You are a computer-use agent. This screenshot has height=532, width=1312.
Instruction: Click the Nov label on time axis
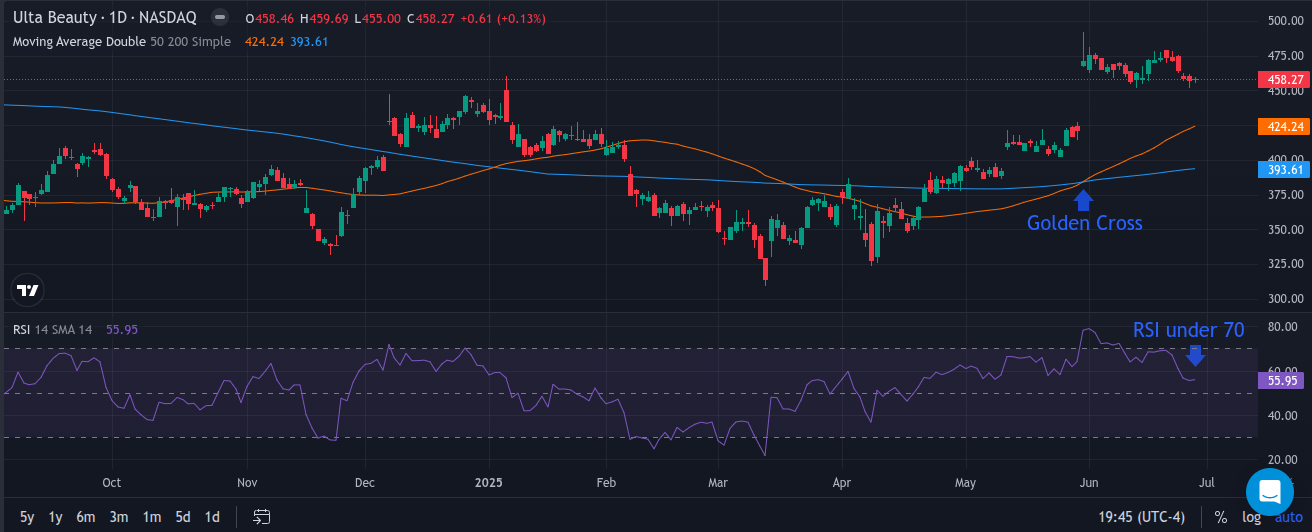247,482
